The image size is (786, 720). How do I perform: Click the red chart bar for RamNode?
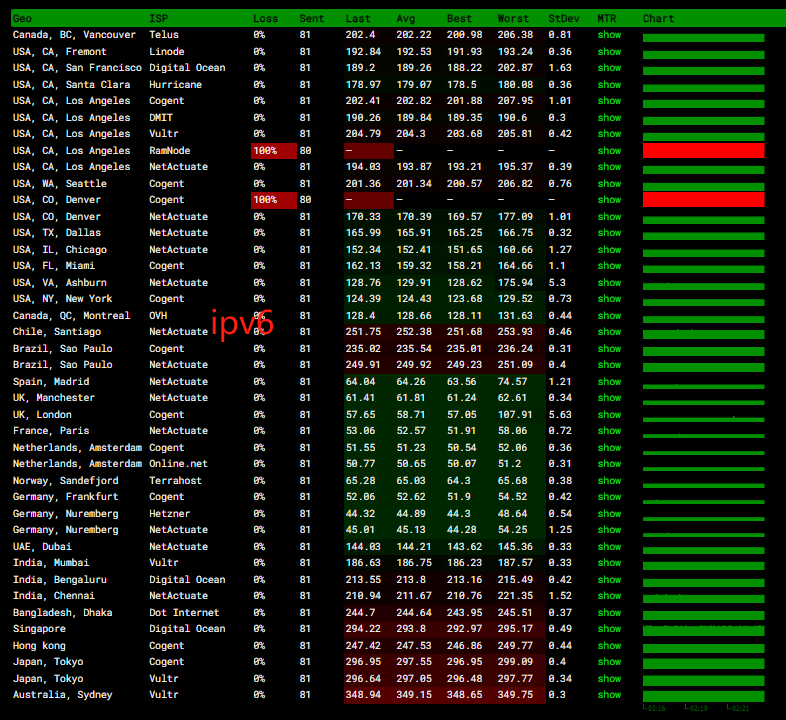click(x=703, y=150)
